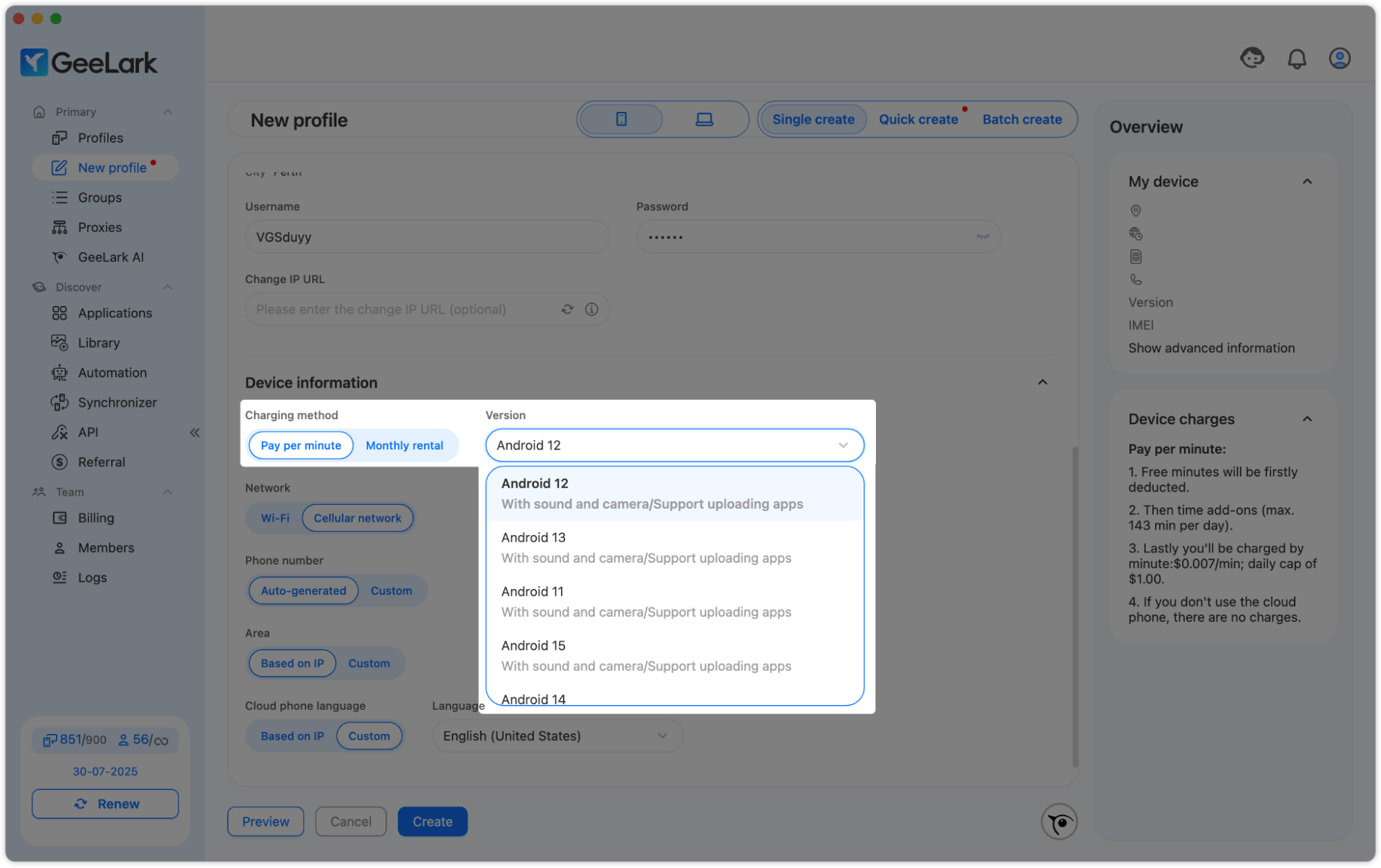Open the user account avatar
The width and height of the screenshot is (1381, 868).
pyautogui.click(x=1340, y=59)
